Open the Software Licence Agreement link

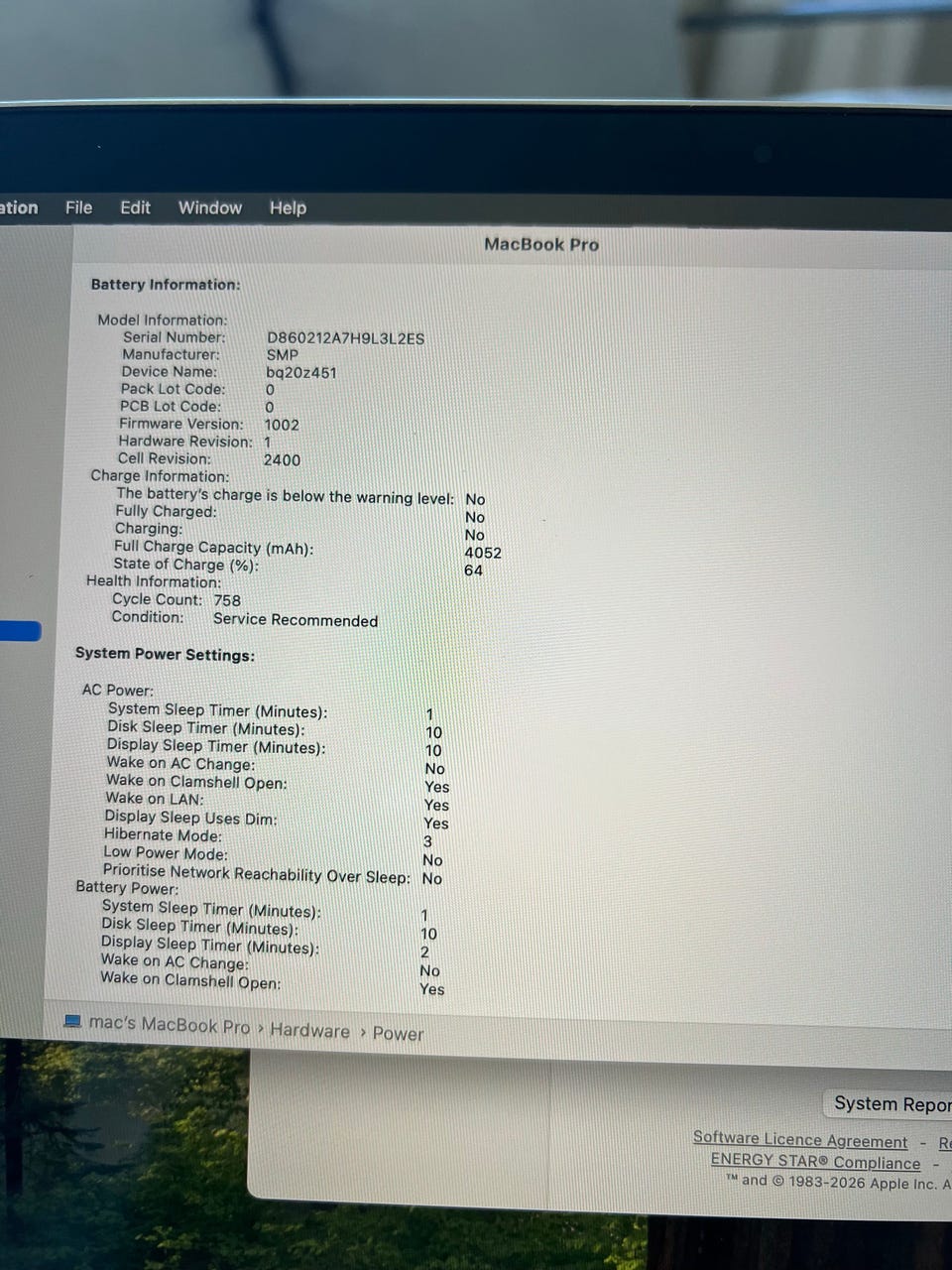click(x=800, y=1140)
